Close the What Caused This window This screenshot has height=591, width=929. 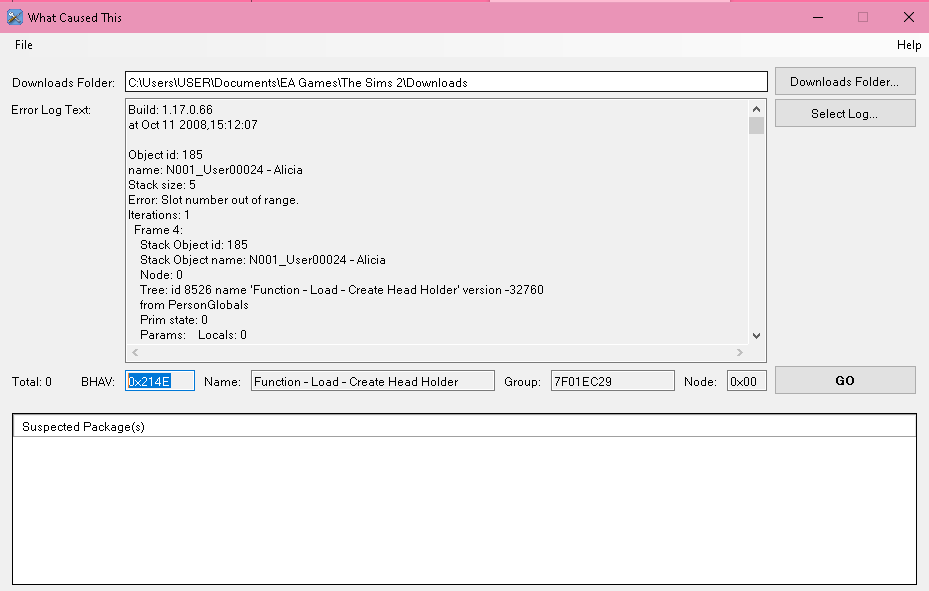pos(908,17)
